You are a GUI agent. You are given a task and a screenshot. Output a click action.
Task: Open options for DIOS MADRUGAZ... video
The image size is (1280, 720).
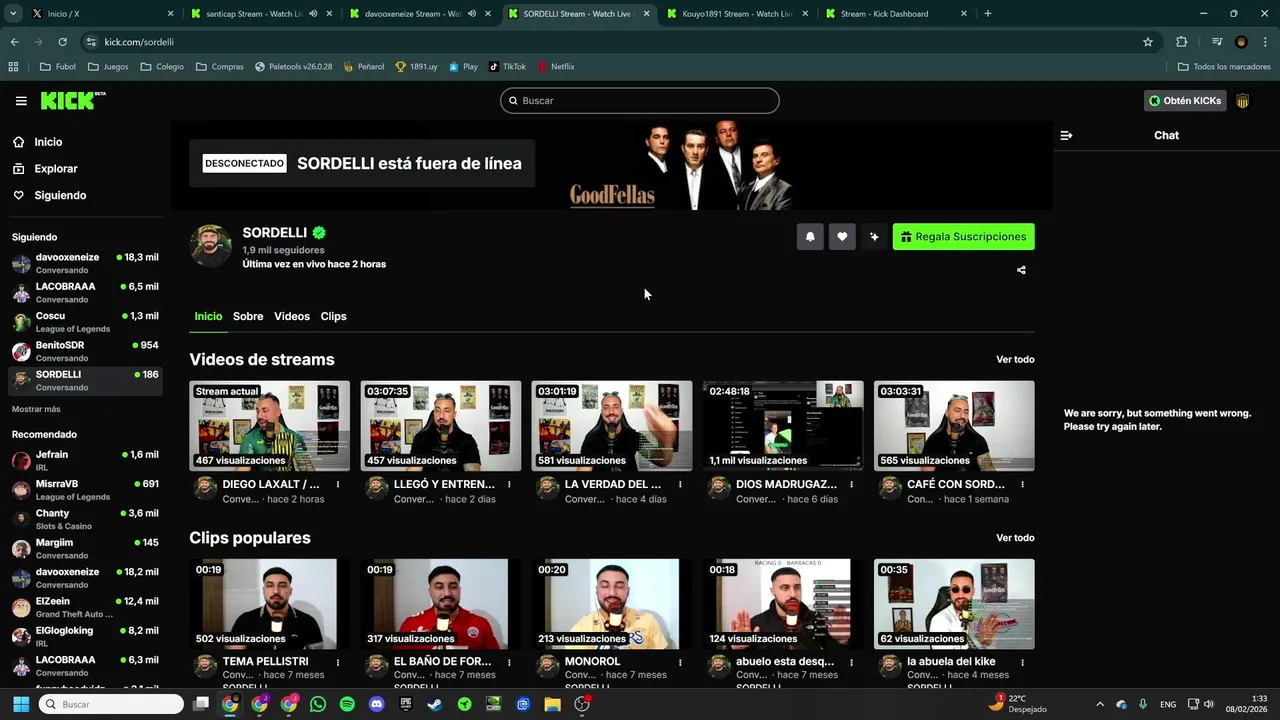coord(851,484)
